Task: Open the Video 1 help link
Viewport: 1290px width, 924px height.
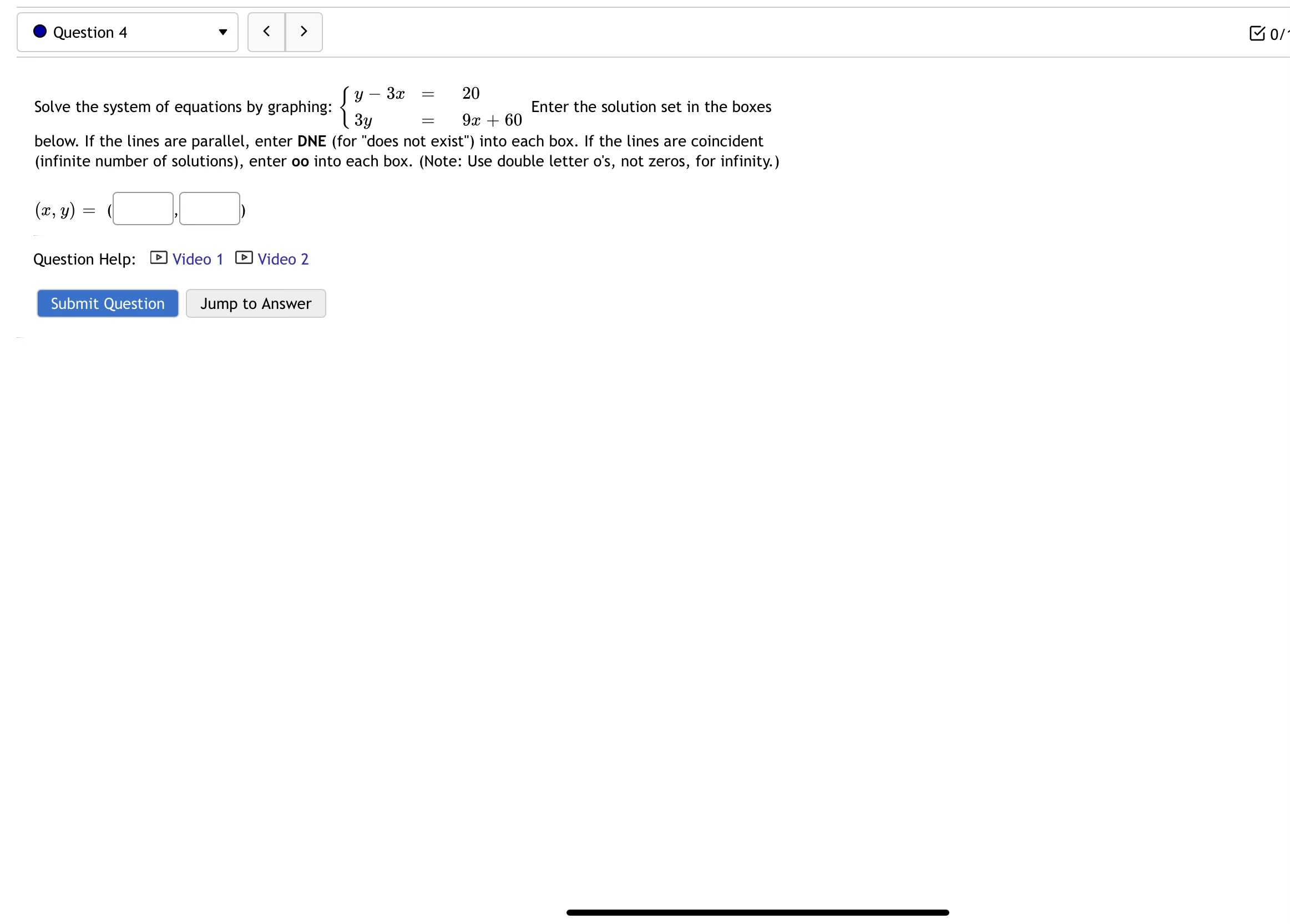Action: (198, 260)
